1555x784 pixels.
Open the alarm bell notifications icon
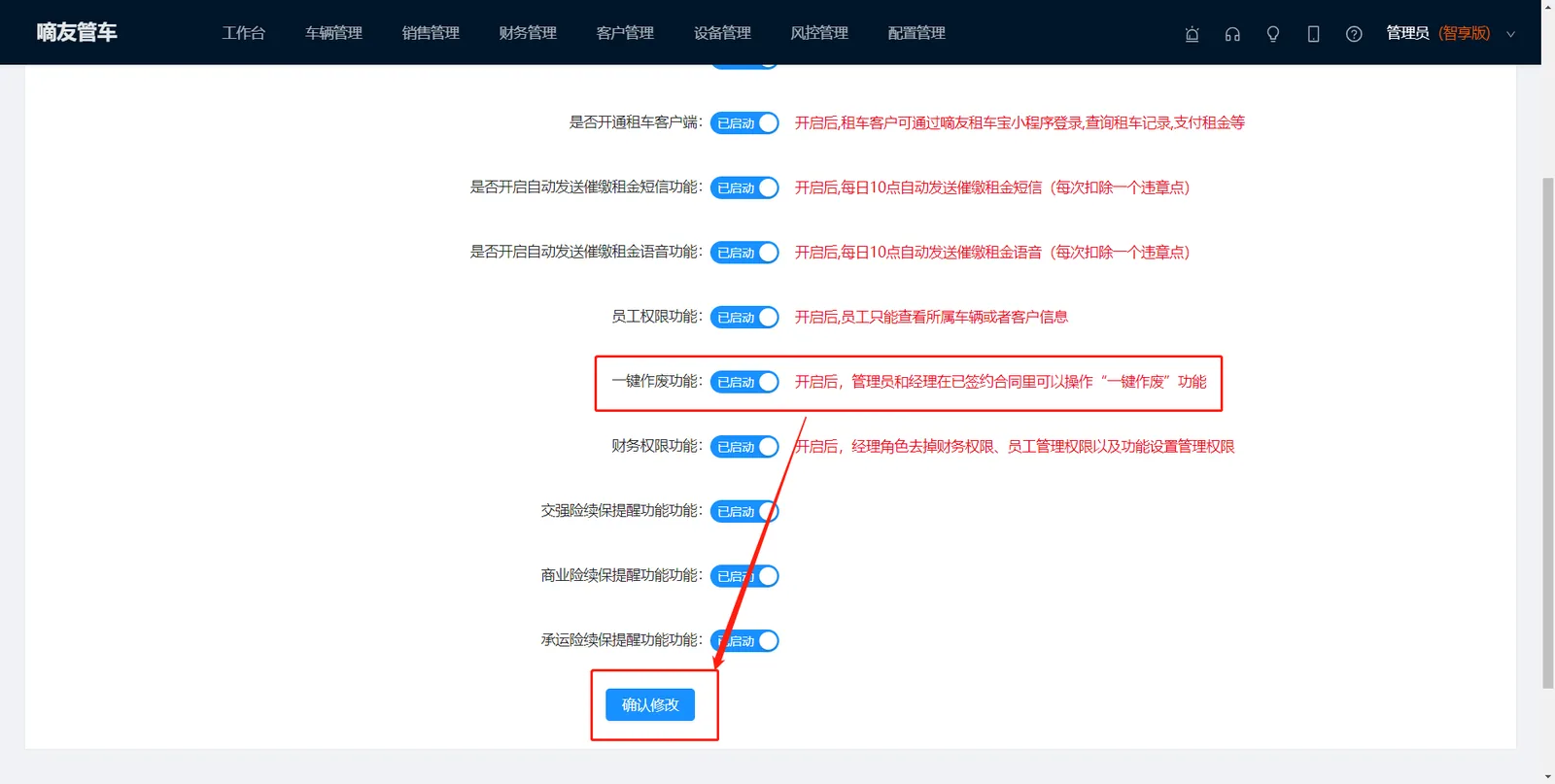1192,34
